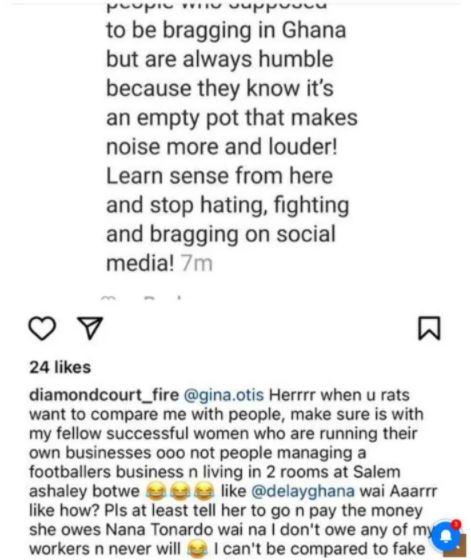Tap the word Ghana in the comment

point(314,30)
